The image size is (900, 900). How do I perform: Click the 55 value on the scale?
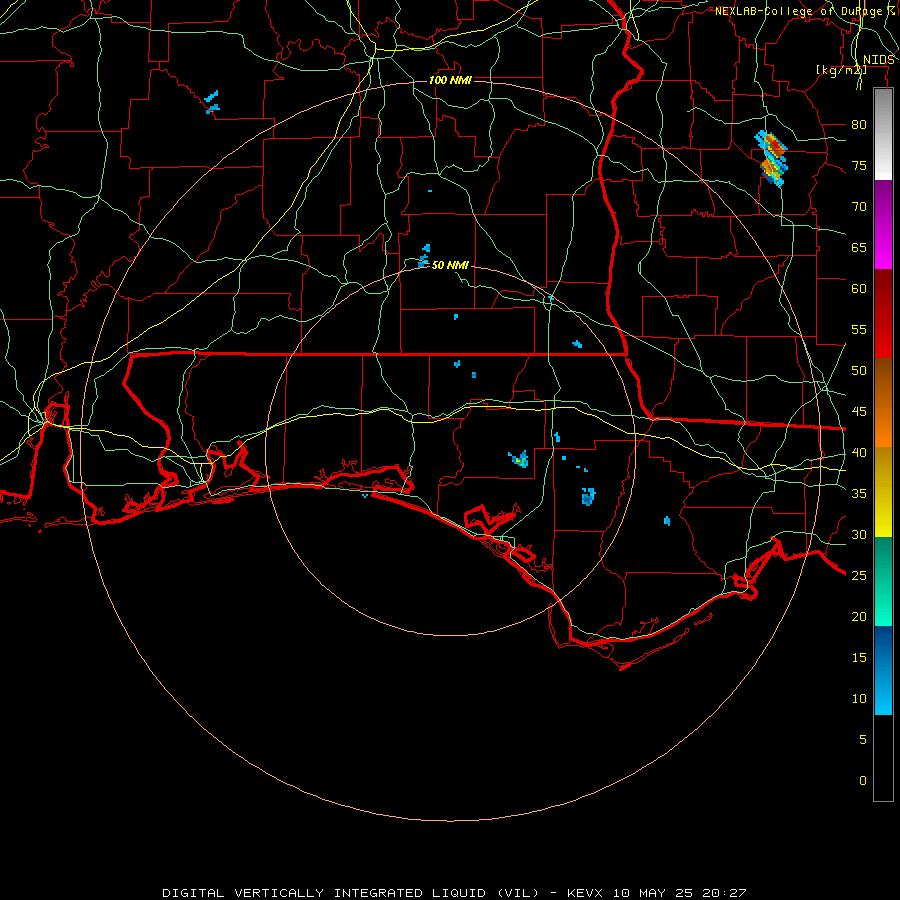point(859,329)
